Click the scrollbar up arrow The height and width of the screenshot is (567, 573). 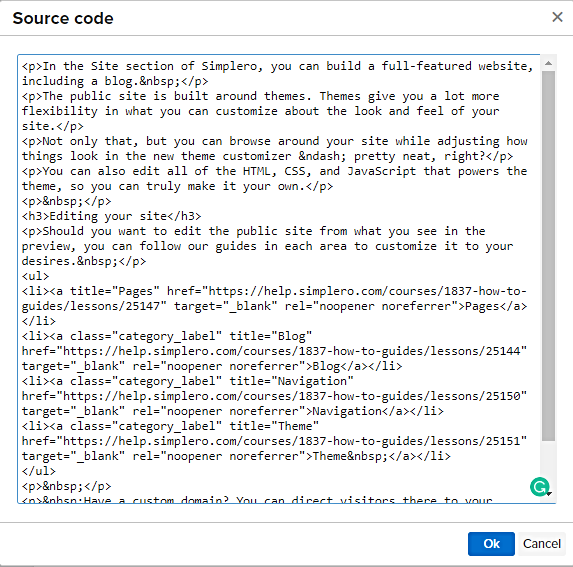pyautogui.click(x=548, y=64)
